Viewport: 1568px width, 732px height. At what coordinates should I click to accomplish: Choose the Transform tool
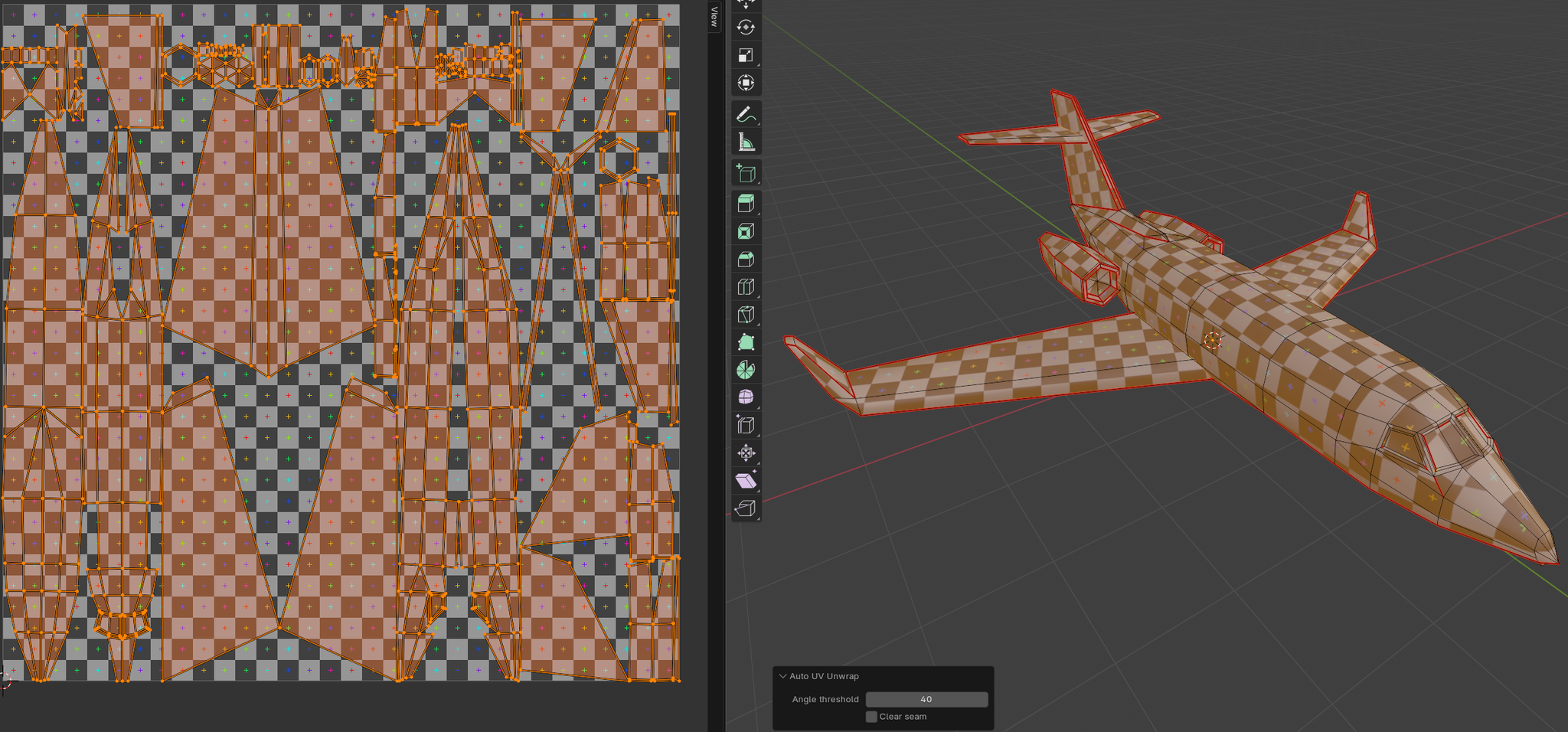pyautogui.click(x=746, y=83)
